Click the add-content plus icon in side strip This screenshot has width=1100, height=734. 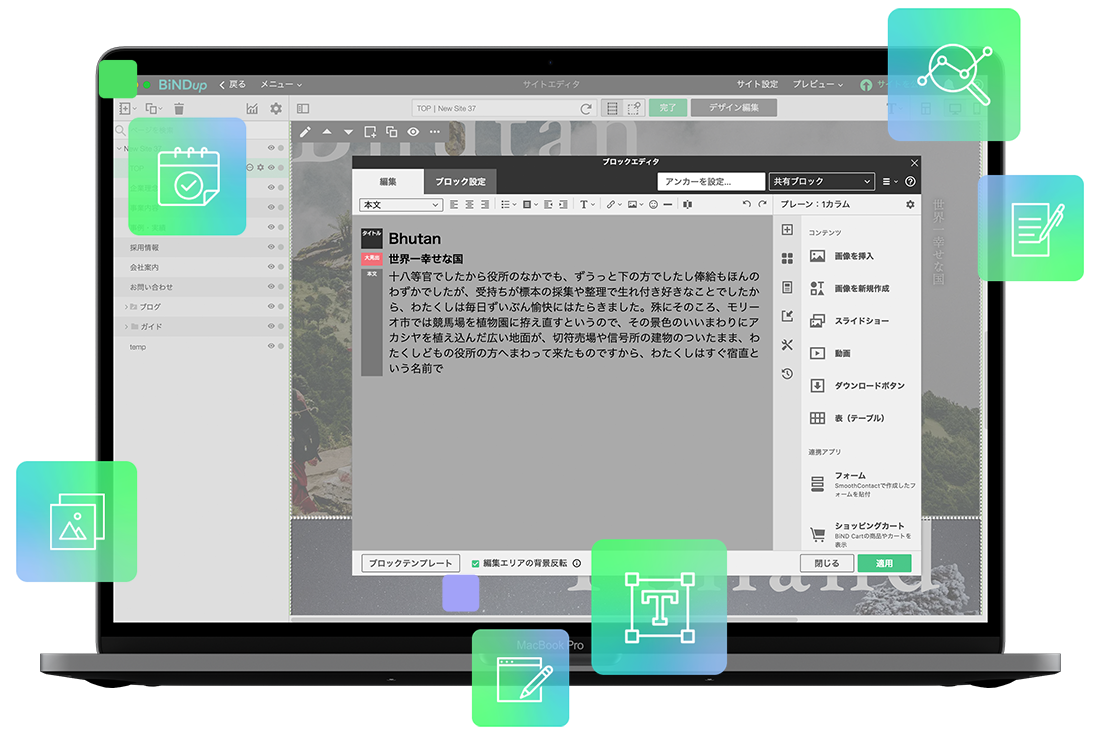[x=787, y=229]
